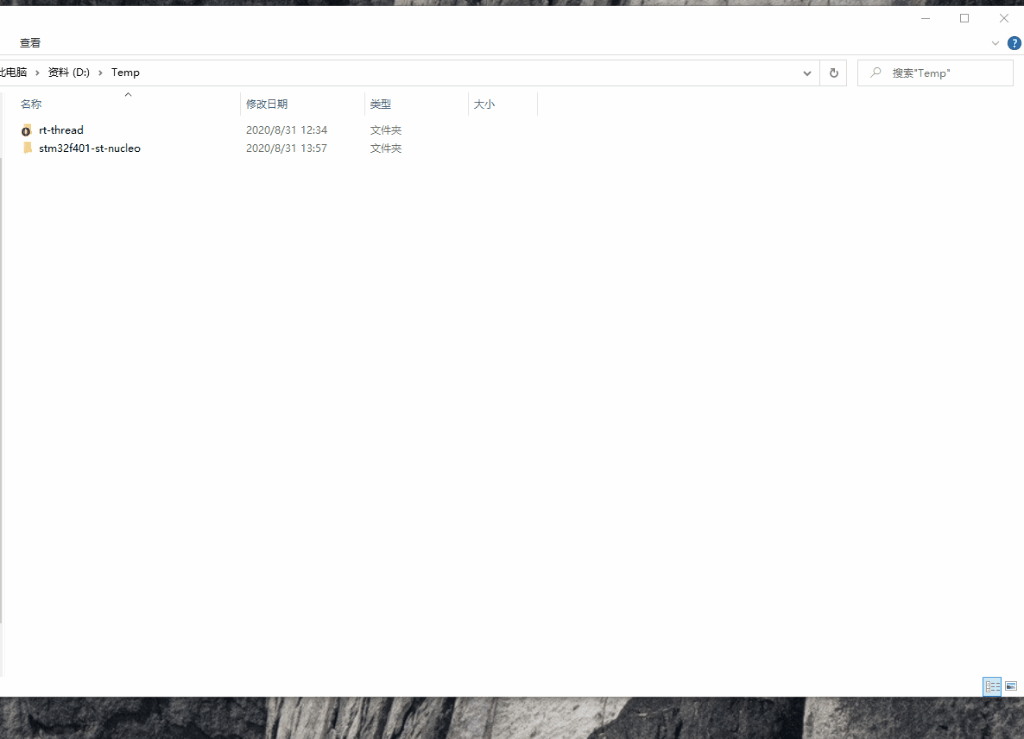The image size is (1024, 739).
Task: Expand the address bar history dropdown
Action: [x=807, y=73]
